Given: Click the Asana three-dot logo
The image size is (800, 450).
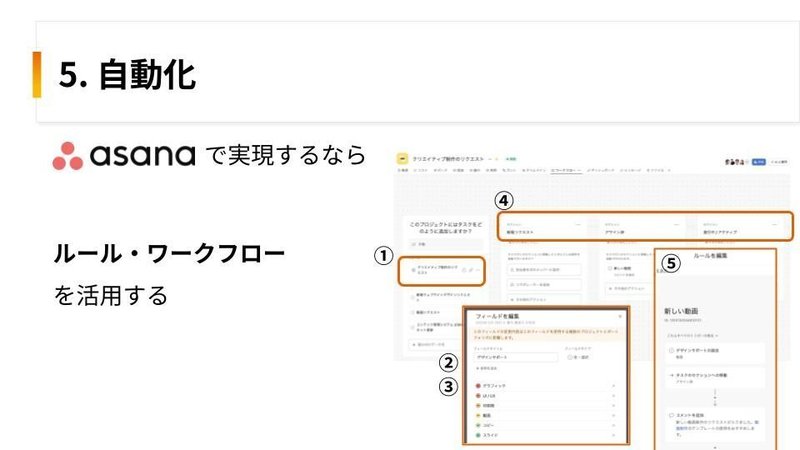Looking at the screenshot, I should 67,156.
